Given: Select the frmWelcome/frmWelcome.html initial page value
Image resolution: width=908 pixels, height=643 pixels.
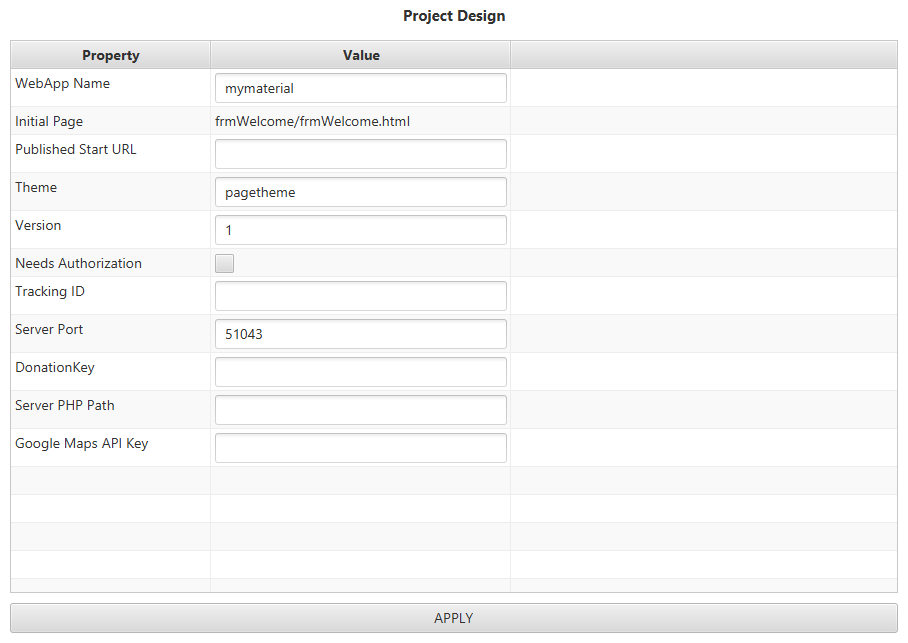Looking at the screenshot, I should click(x=312, y=121).
